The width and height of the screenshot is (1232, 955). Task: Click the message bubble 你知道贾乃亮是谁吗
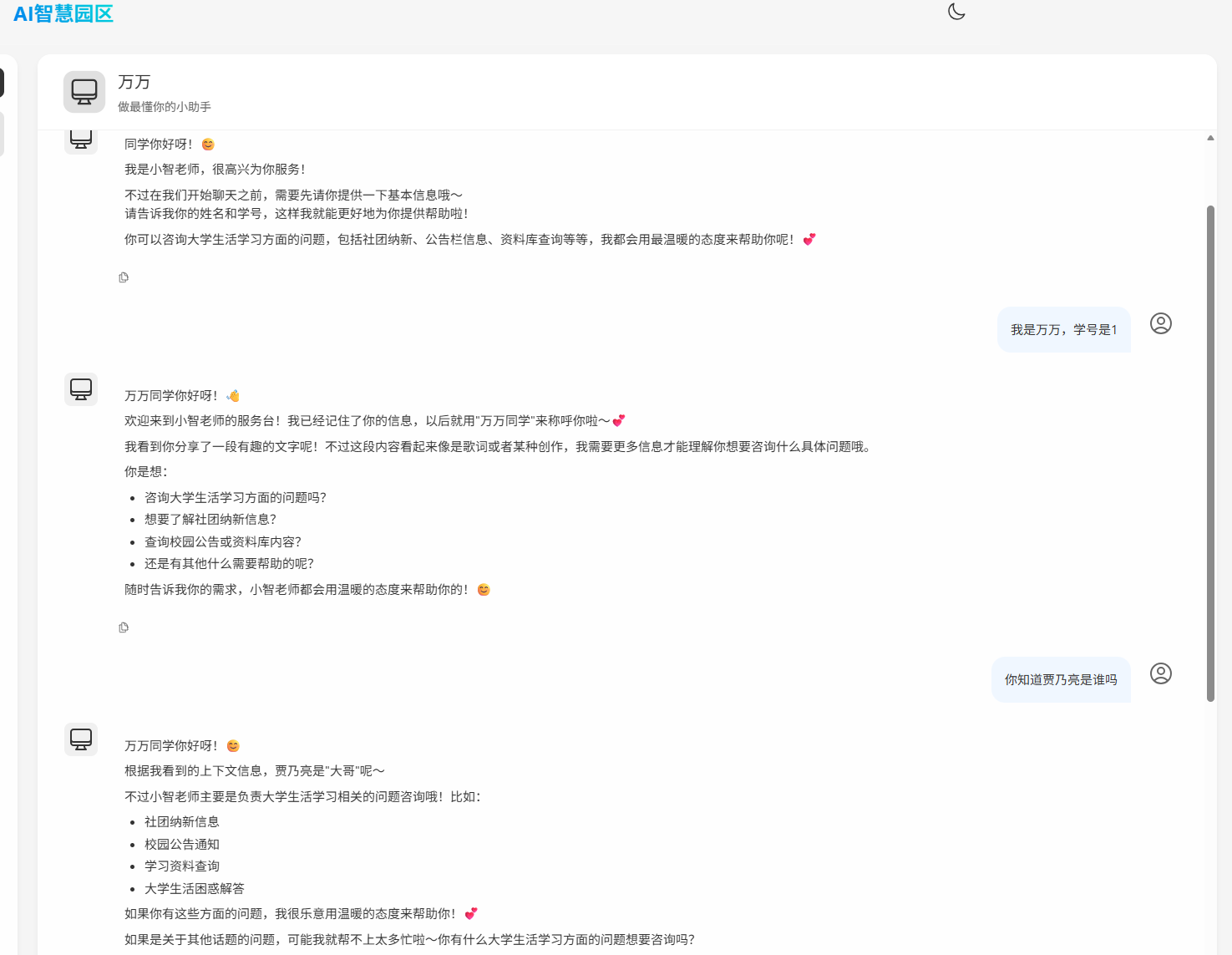(x=1061, y=679)
